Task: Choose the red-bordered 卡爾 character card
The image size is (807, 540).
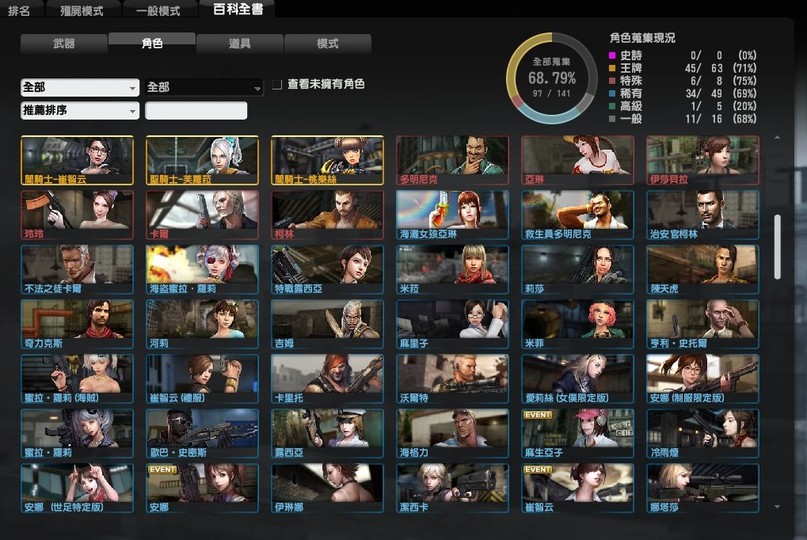Action: point(202,215)
